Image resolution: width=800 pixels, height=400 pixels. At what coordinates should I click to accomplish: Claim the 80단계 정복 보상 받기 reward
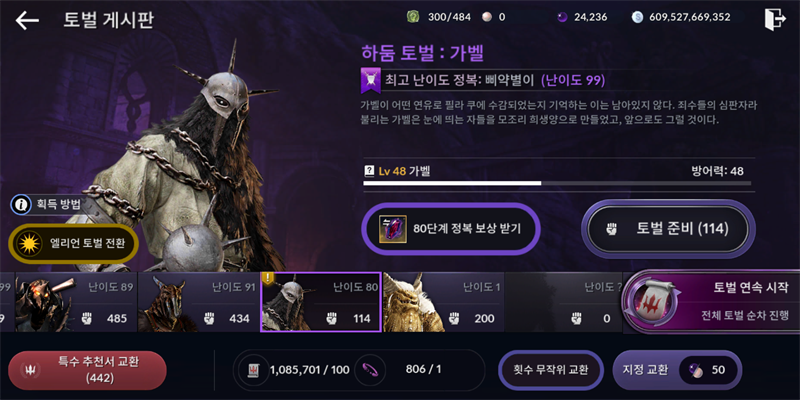[x=451, y=229]
